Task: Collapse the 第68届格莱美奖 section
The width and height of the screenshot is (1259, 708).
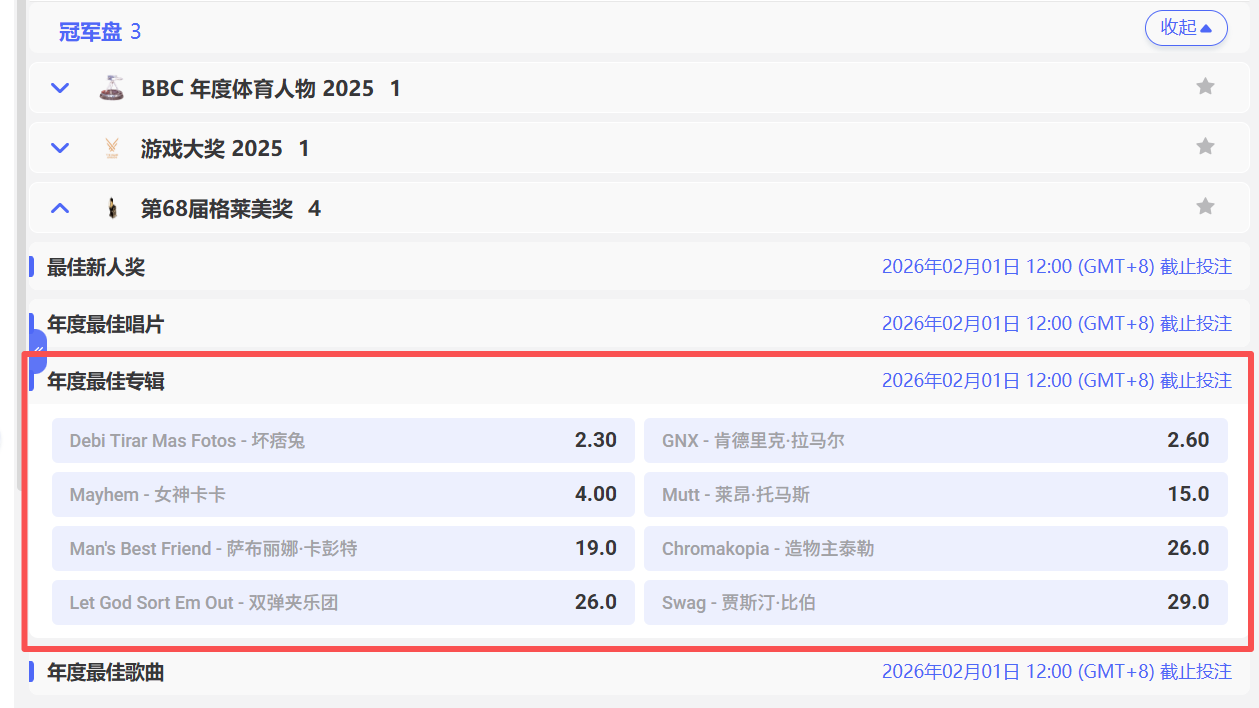Action: pos(60,208)
